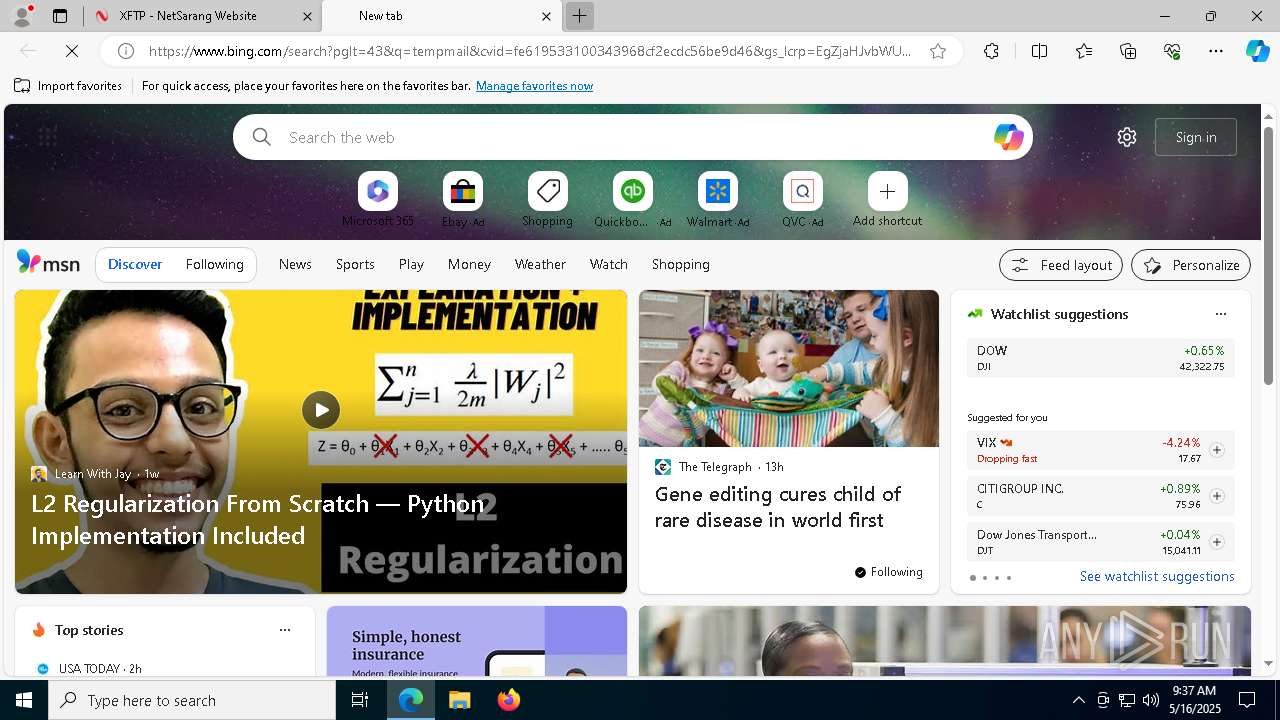Show hidden system tray icons
1280x720 pixels.
(x=1078, y=700)
